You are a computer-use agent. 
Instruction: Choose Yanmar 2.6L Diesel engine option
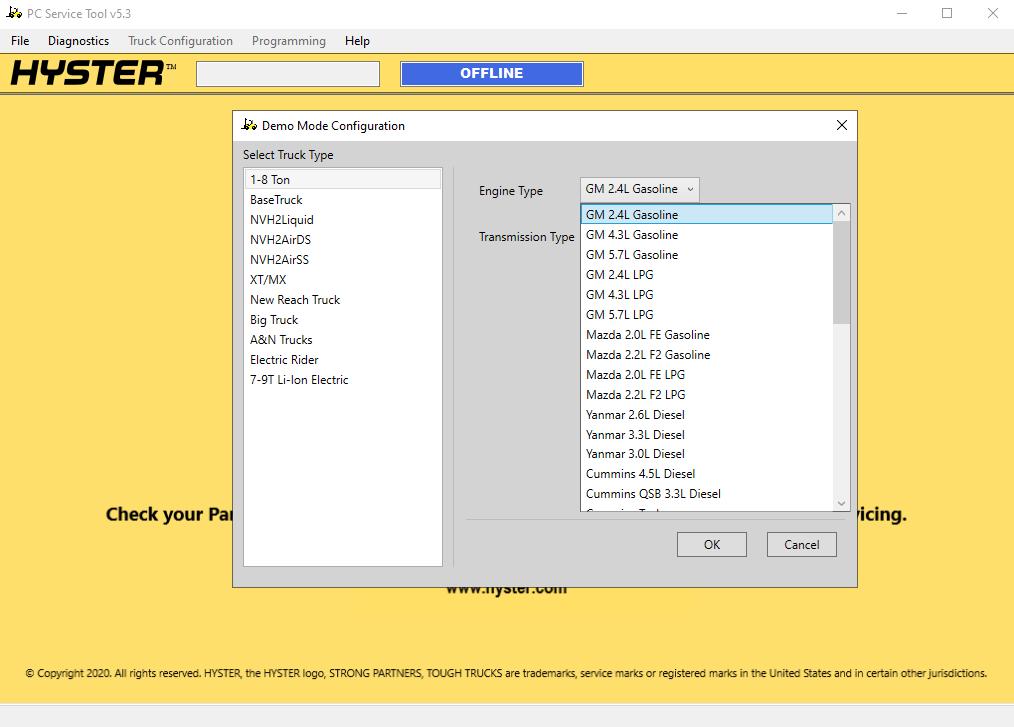[x=635, y=414]
